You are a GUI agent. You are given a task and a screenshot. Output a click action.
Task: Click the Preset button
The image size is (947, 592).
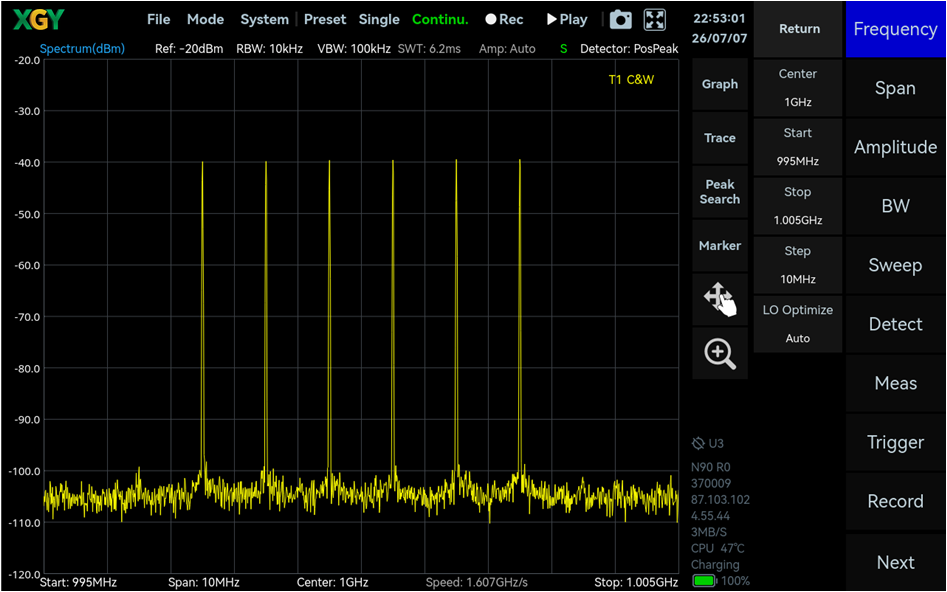click(x=325, y=19)
